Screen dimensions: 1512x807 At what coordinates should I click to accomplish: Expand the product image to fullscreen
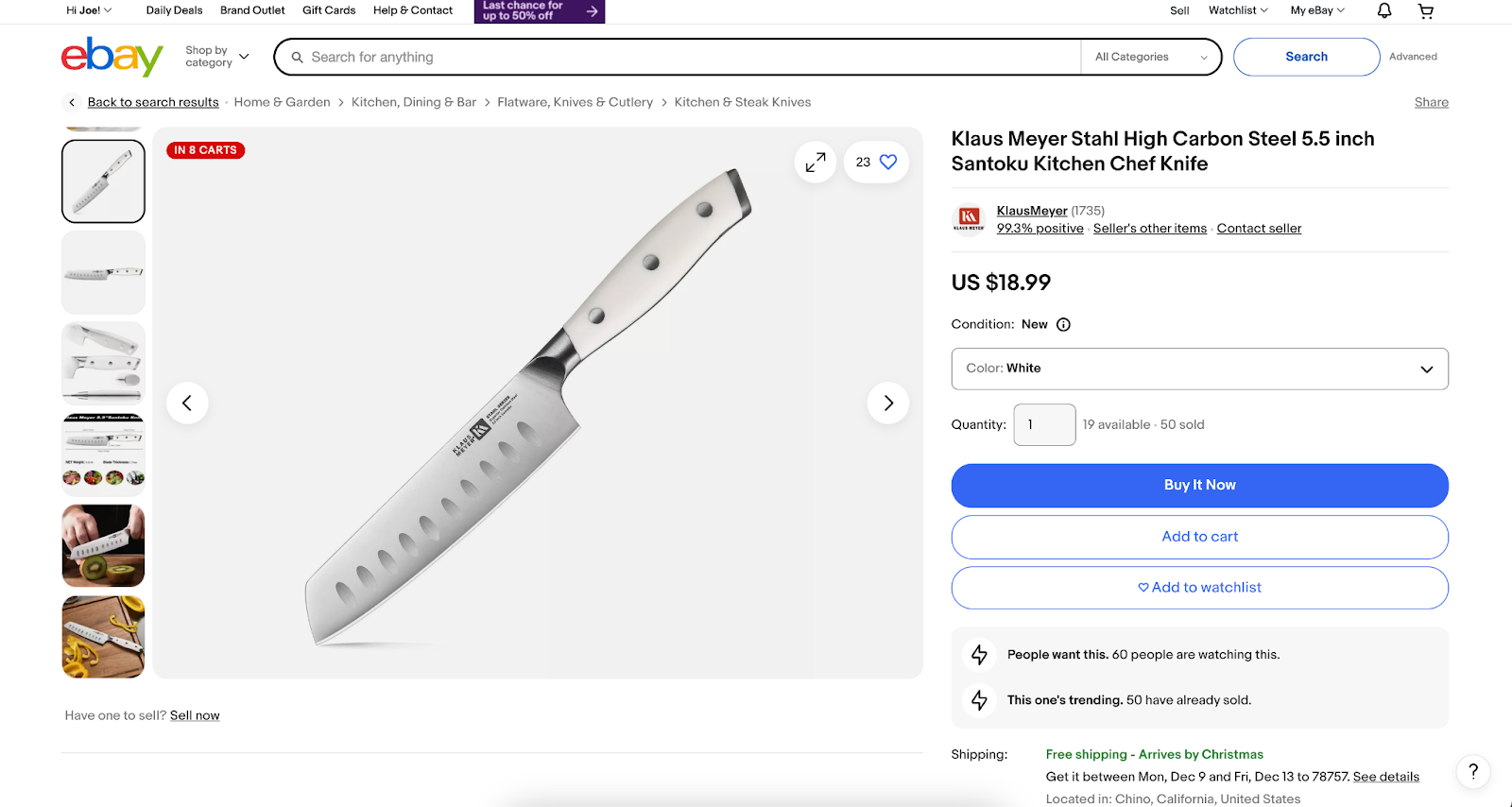coord(815,162)
